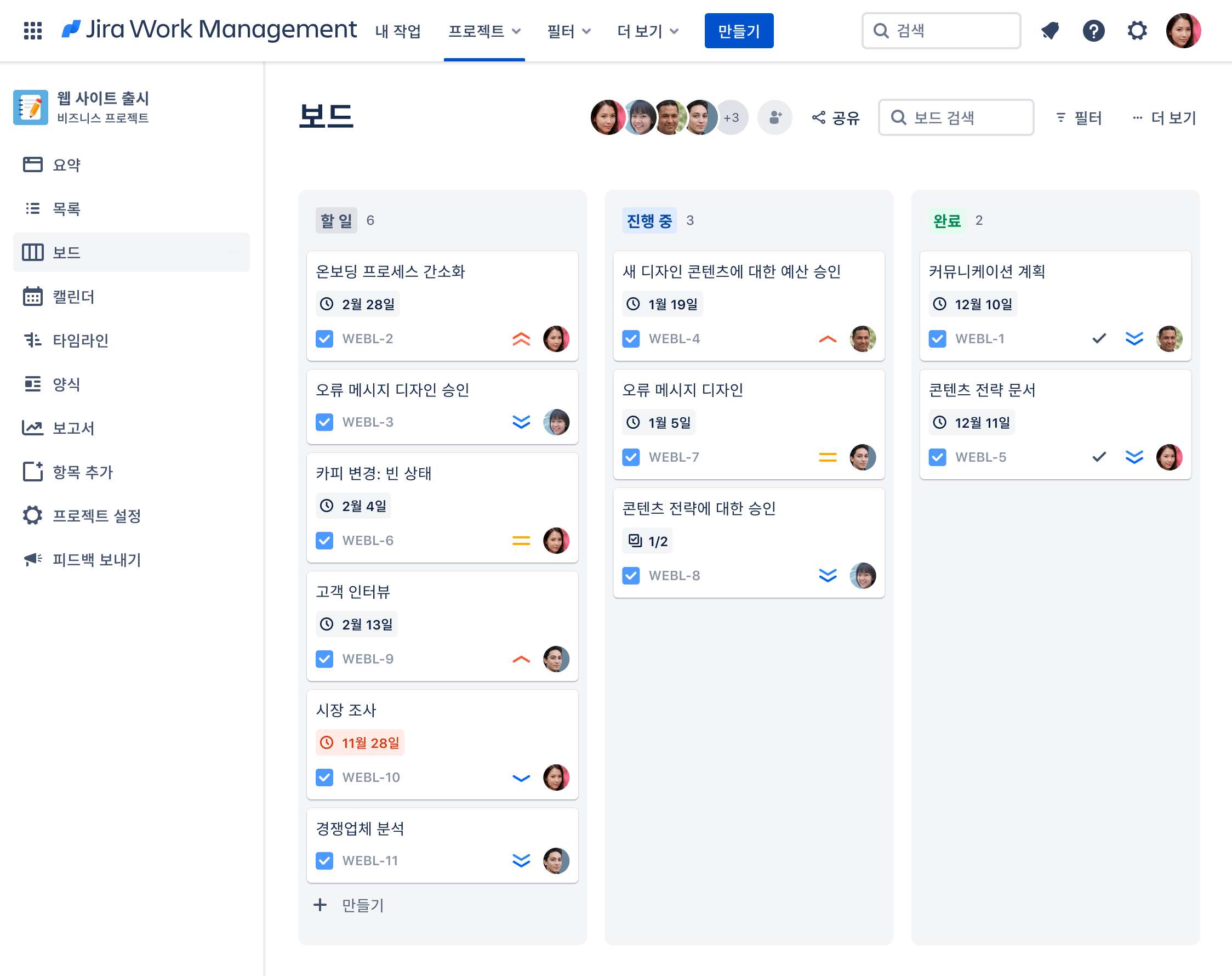Image resolution: width=1232 pixels, height=976 pixels.
Task: Open 목록 in the sidebar
Action: point(132,208)
